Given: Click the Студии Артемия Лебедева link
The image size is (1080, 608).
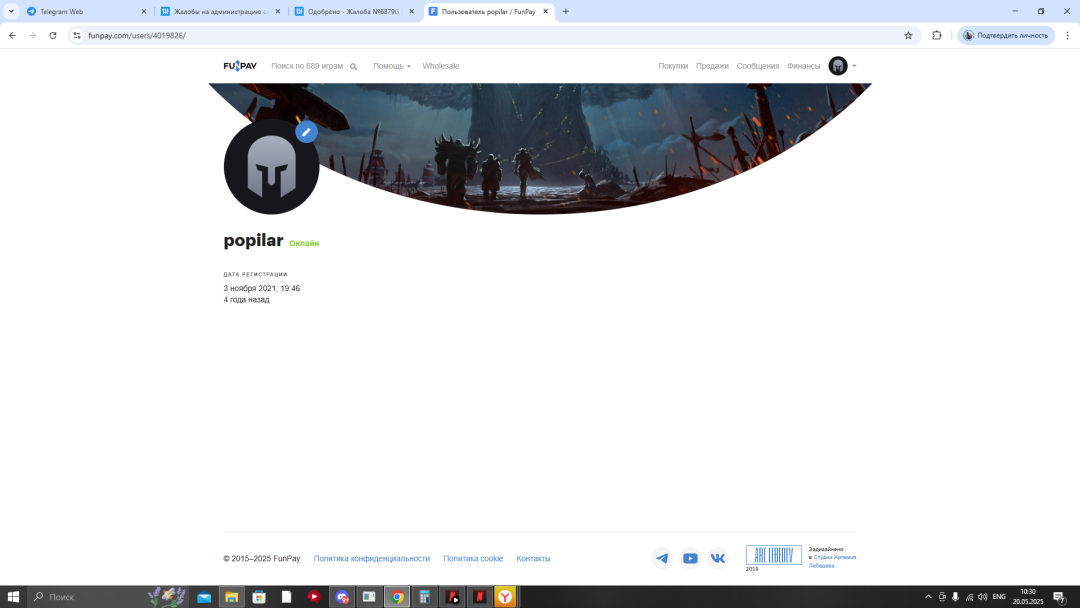Looking at the screenshot, I should 833,561.
